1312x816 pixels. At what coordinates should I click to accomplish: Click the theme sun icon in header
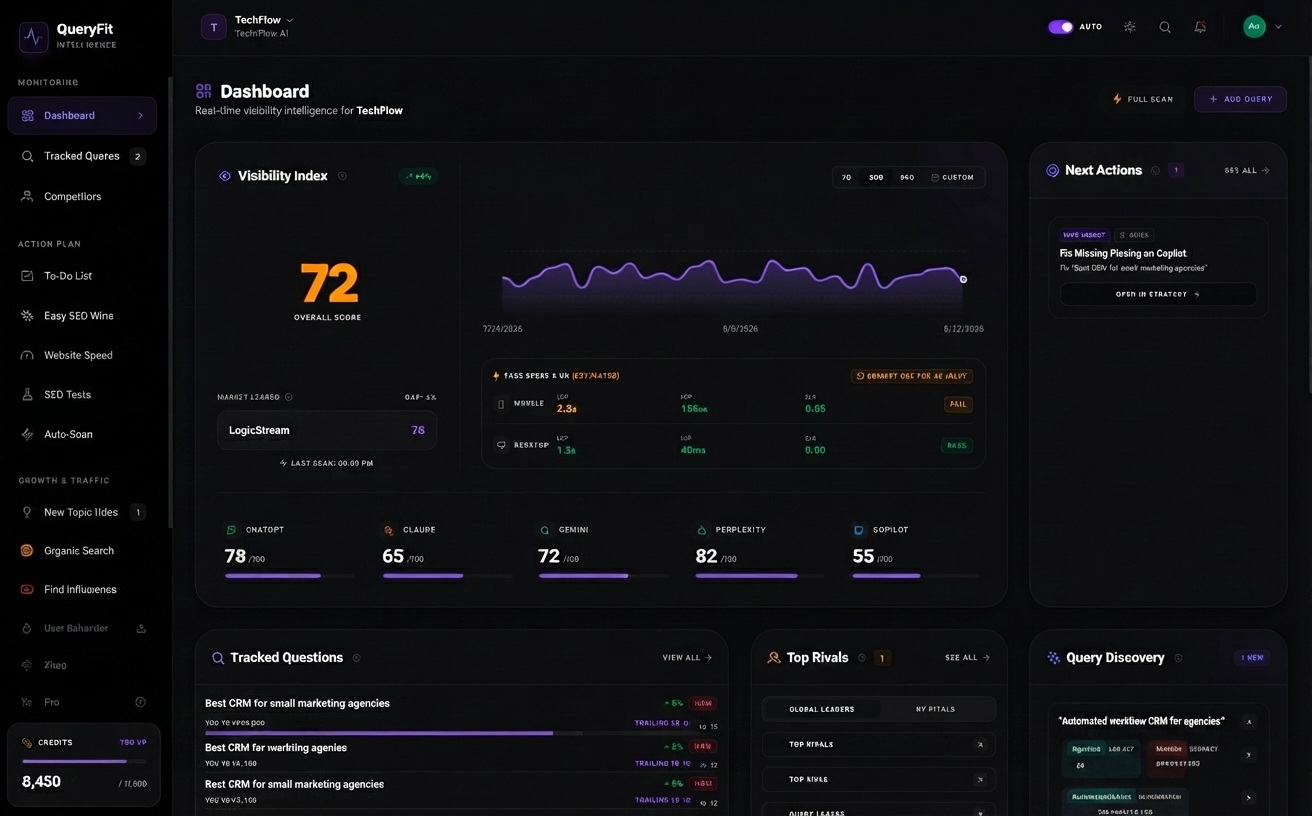tap(1130, 27)
